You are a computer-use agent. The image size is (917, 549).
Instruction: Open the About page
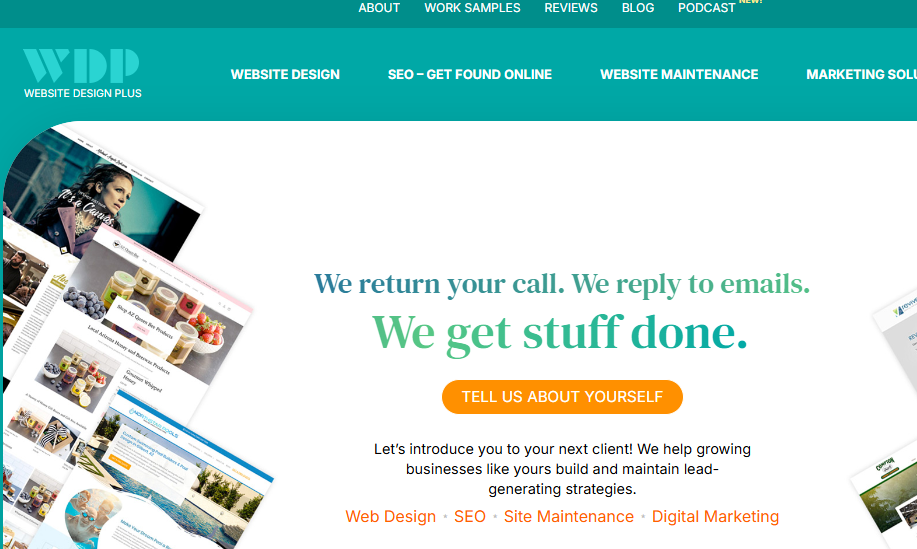click(x=379, y=8)
